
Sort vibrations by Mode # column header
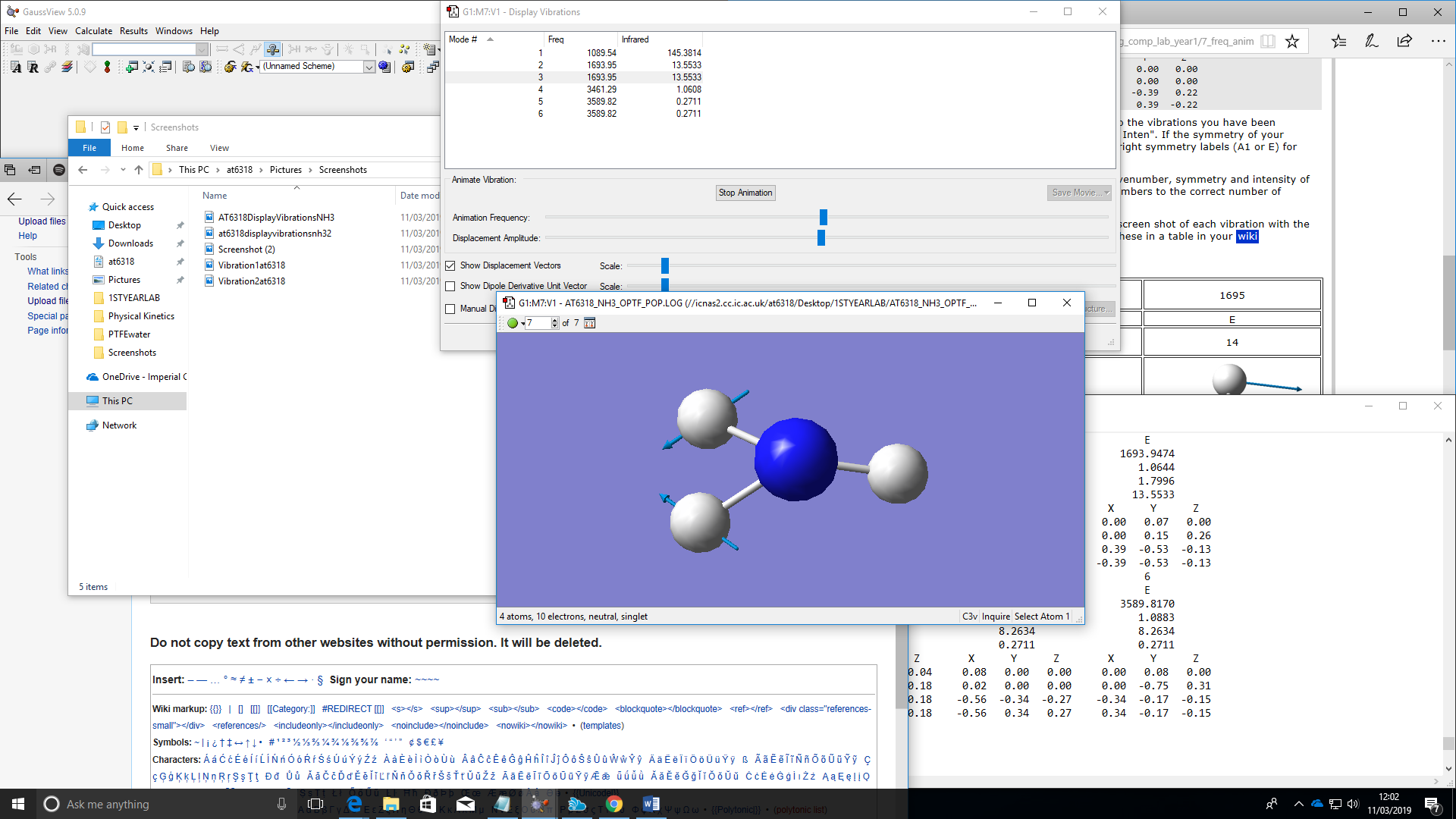(x=463, y=39)
